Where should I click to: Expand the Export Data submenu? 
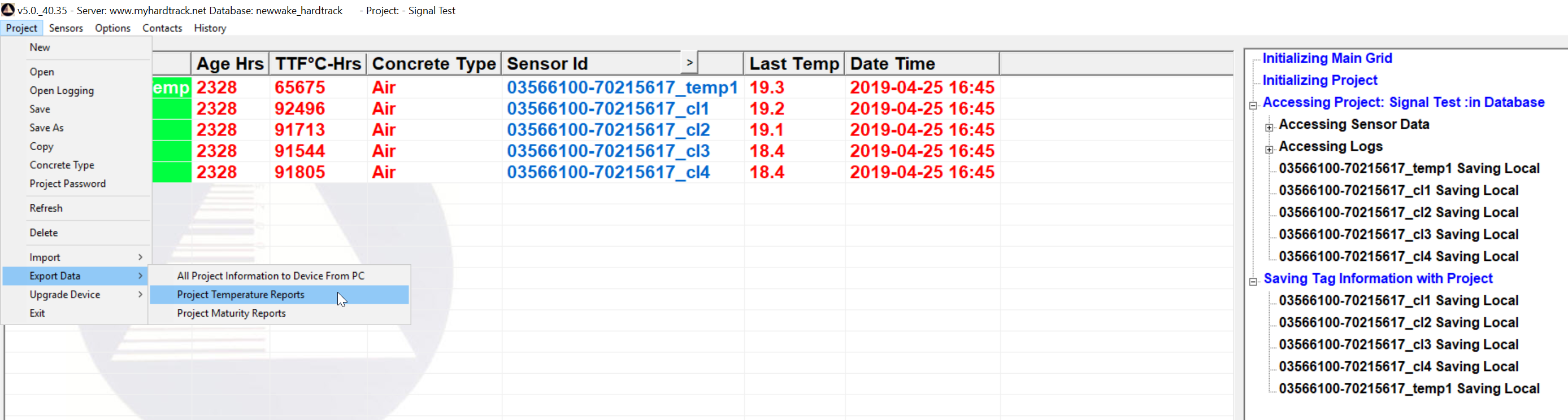[x=76, y=276]
